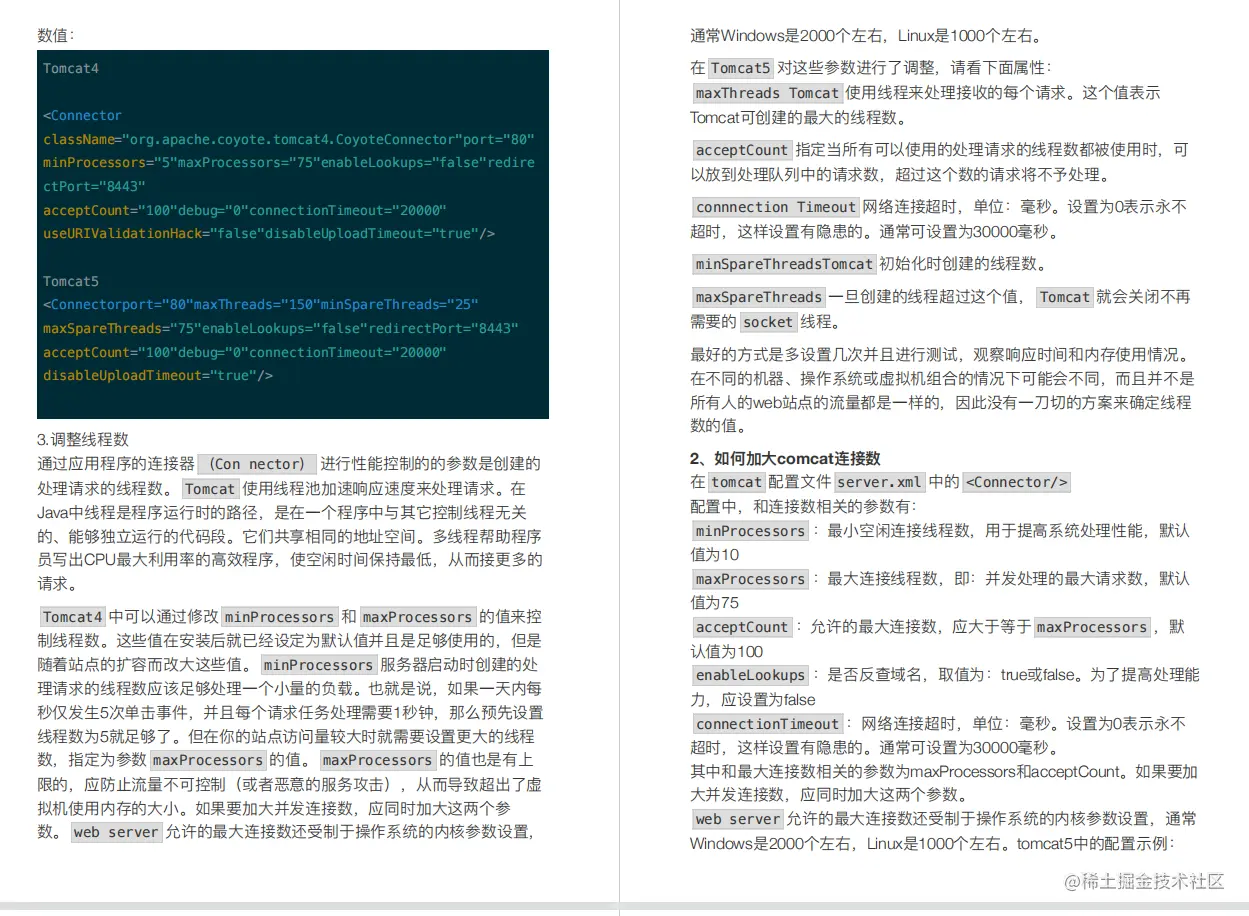This screenshot has height=916, width=1249.
Task: Click the maxProcessors tag before "最大连接线程数"
Action: pyautogui.click(x=750, y=579)
